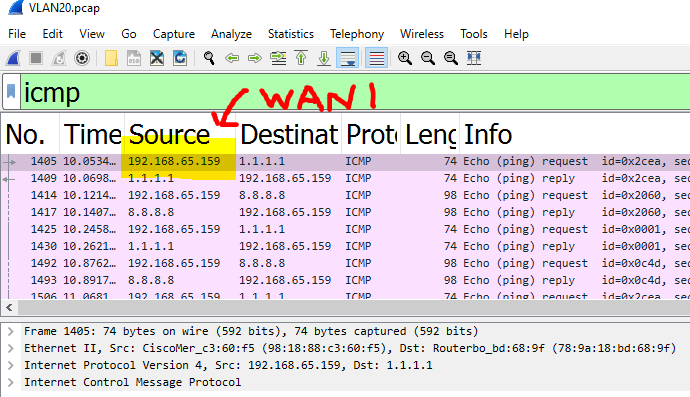The width and height of the screenshot is (690, 397).
Task: Expand Frame 1405 details row
Action: pyautogui.click(x=11, y=331)
